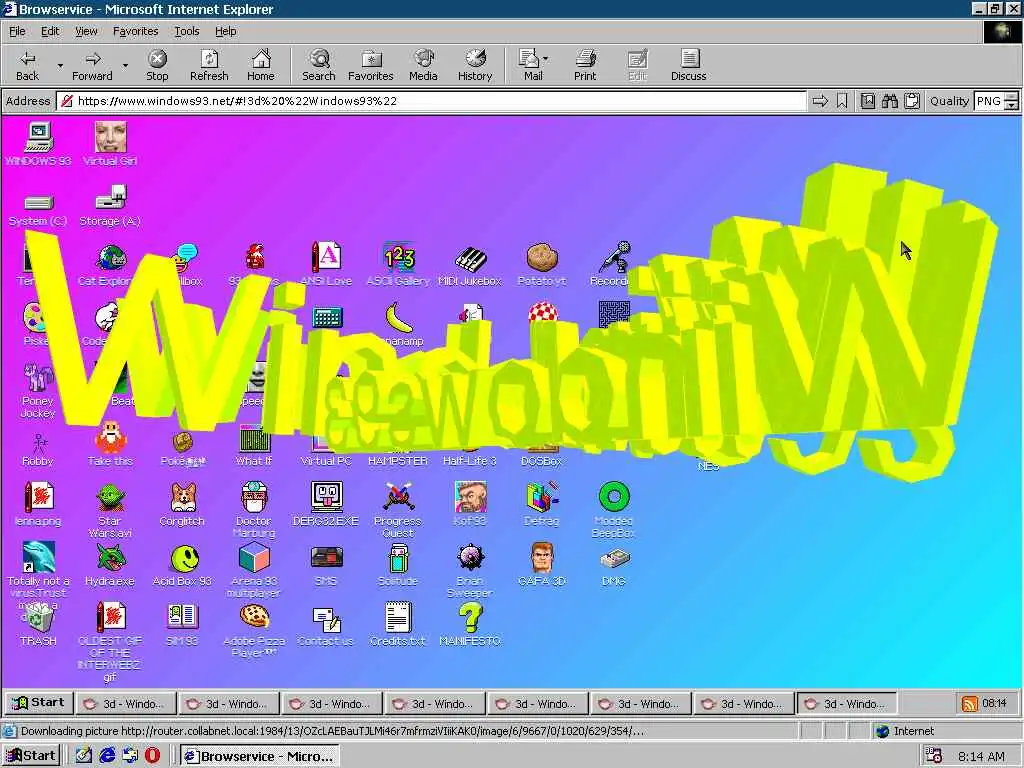Open the MANIFESTO question mark icon
The height and width of the screenshot is (768, 1024).
tap(470, 624)
